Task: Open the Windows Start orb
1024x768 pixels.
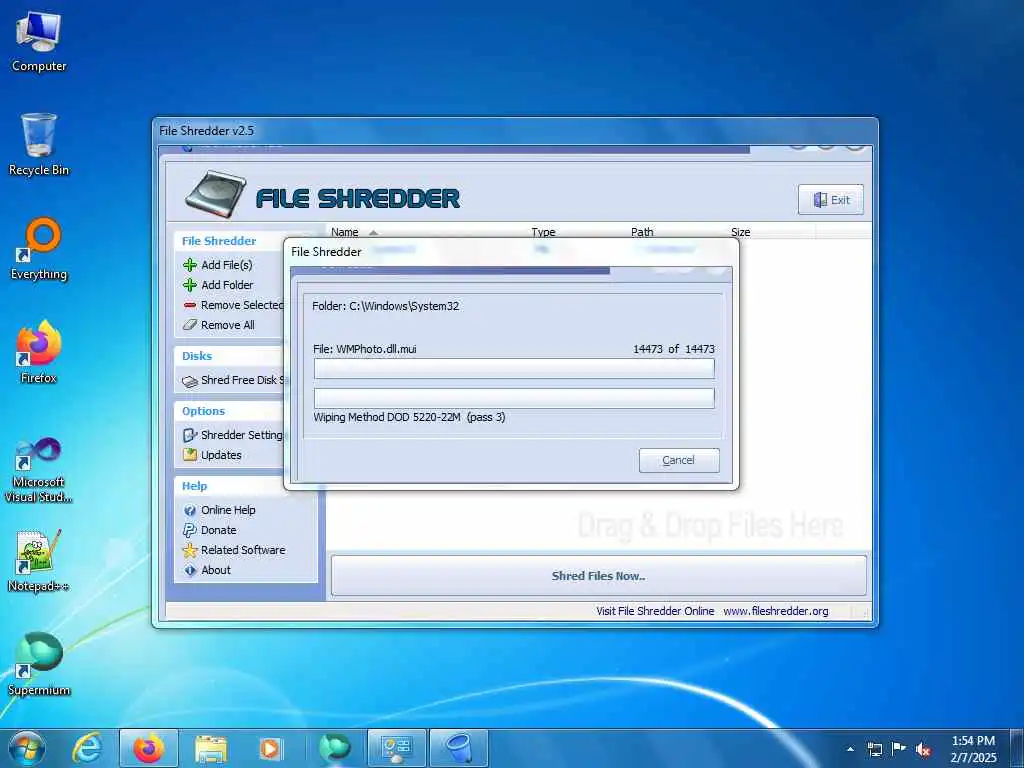Action: [27, 748]
